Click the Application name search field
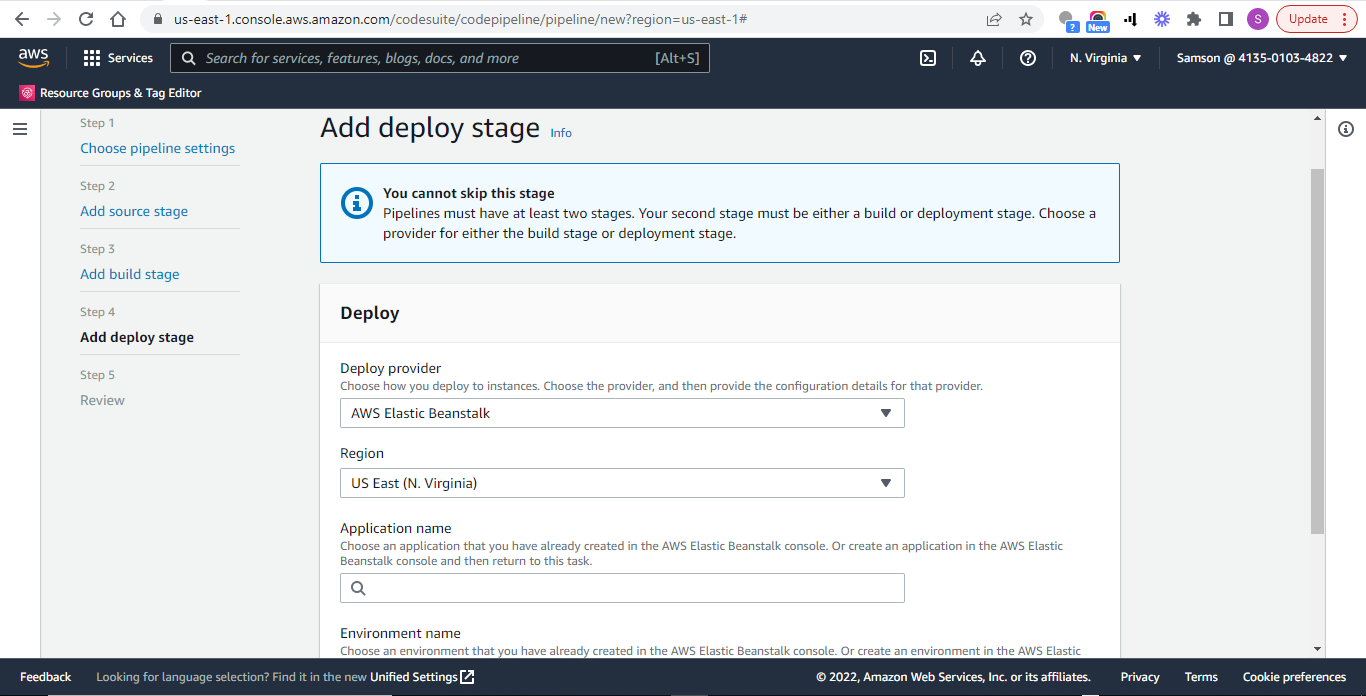The width and height of the screenshot is (1366, 696). pos(622,587)
